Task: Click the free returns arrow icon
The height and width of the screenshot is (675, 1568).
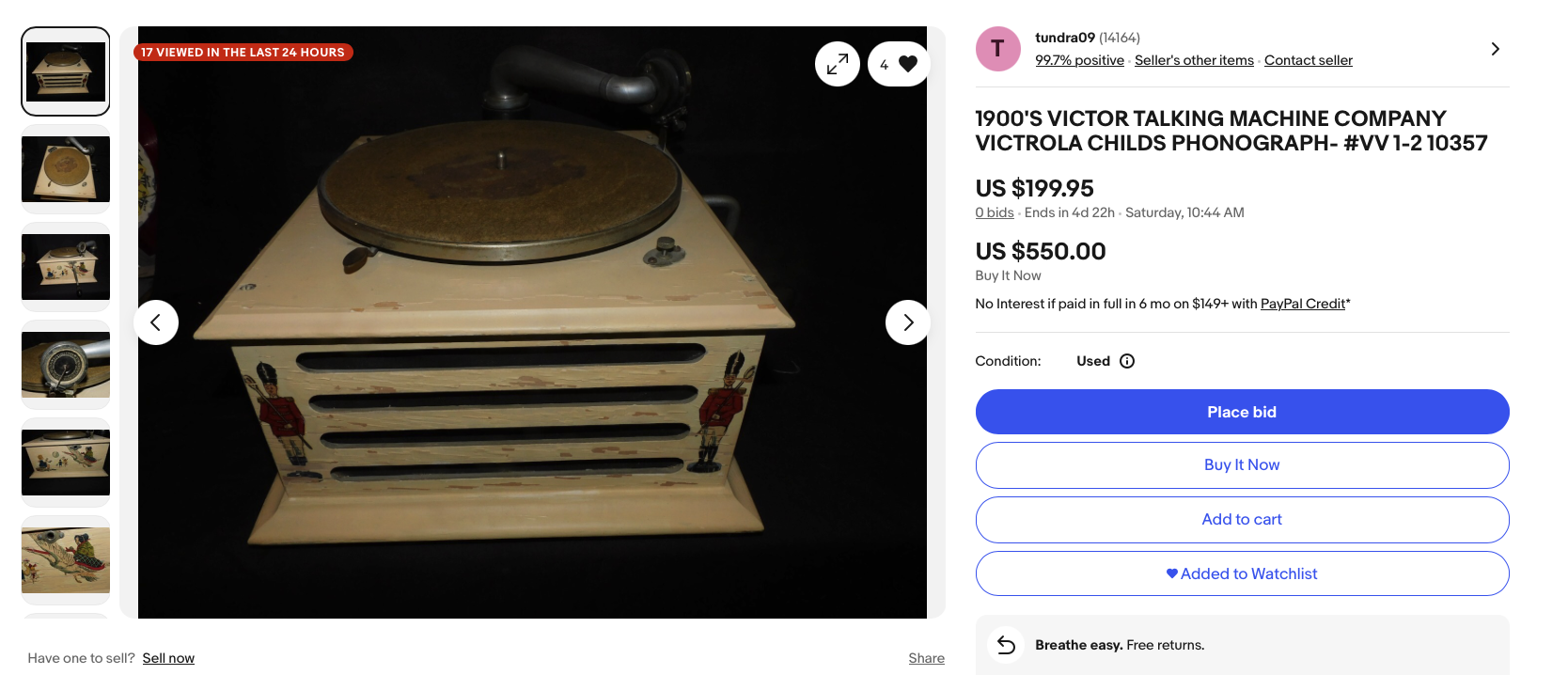Action: click(x=1006, y=645)
